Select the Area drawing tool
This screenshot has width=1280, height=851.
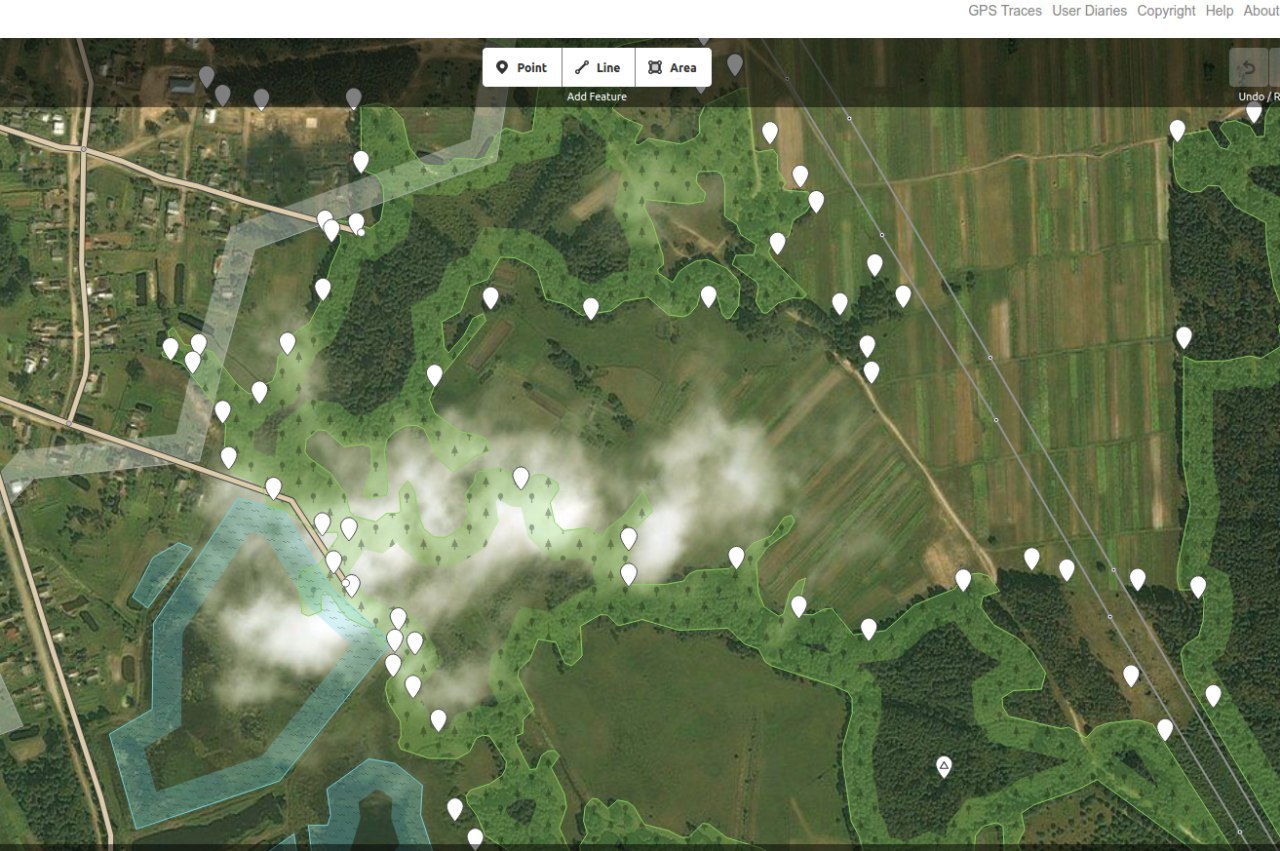(x=673, y=68)
